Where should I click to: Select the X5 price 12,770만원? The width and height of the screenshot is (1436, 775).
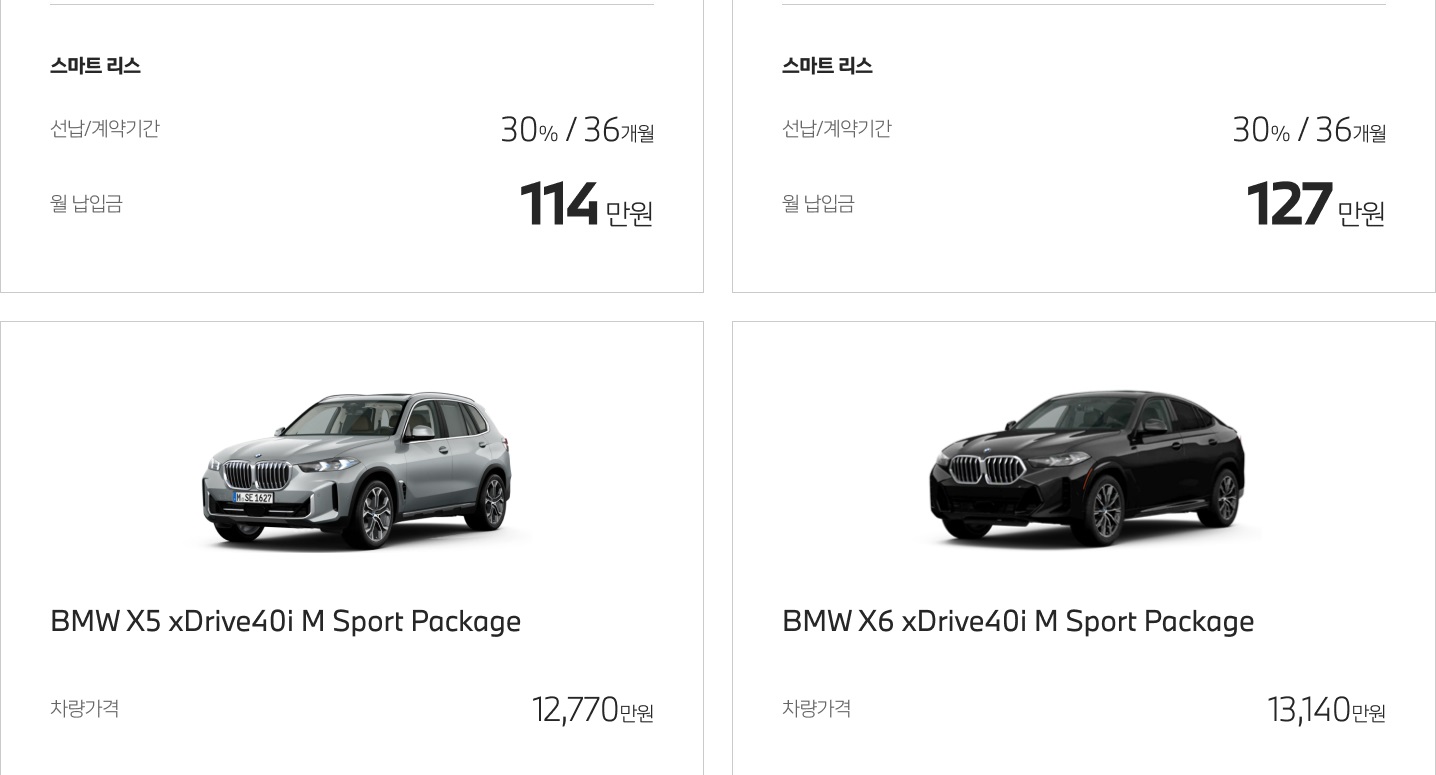pos(593,710)
